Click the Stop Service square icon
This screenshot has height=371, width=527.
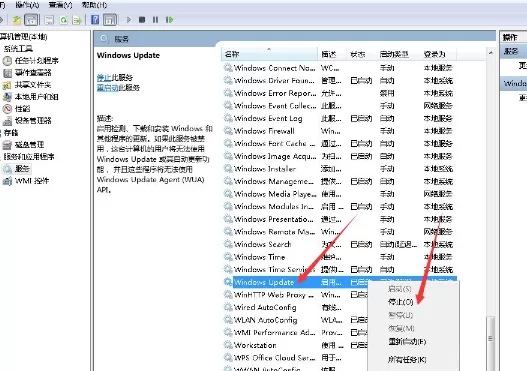[142, 20]
